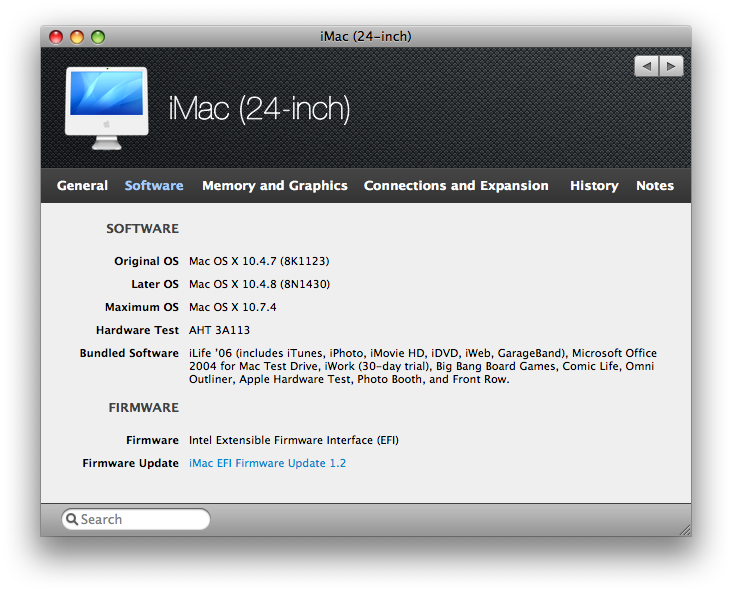Select Original OS value 'Mac OS X 10.4.7 (8K1123)'
The height and width of the screenshot is (592, 732).
259,261
